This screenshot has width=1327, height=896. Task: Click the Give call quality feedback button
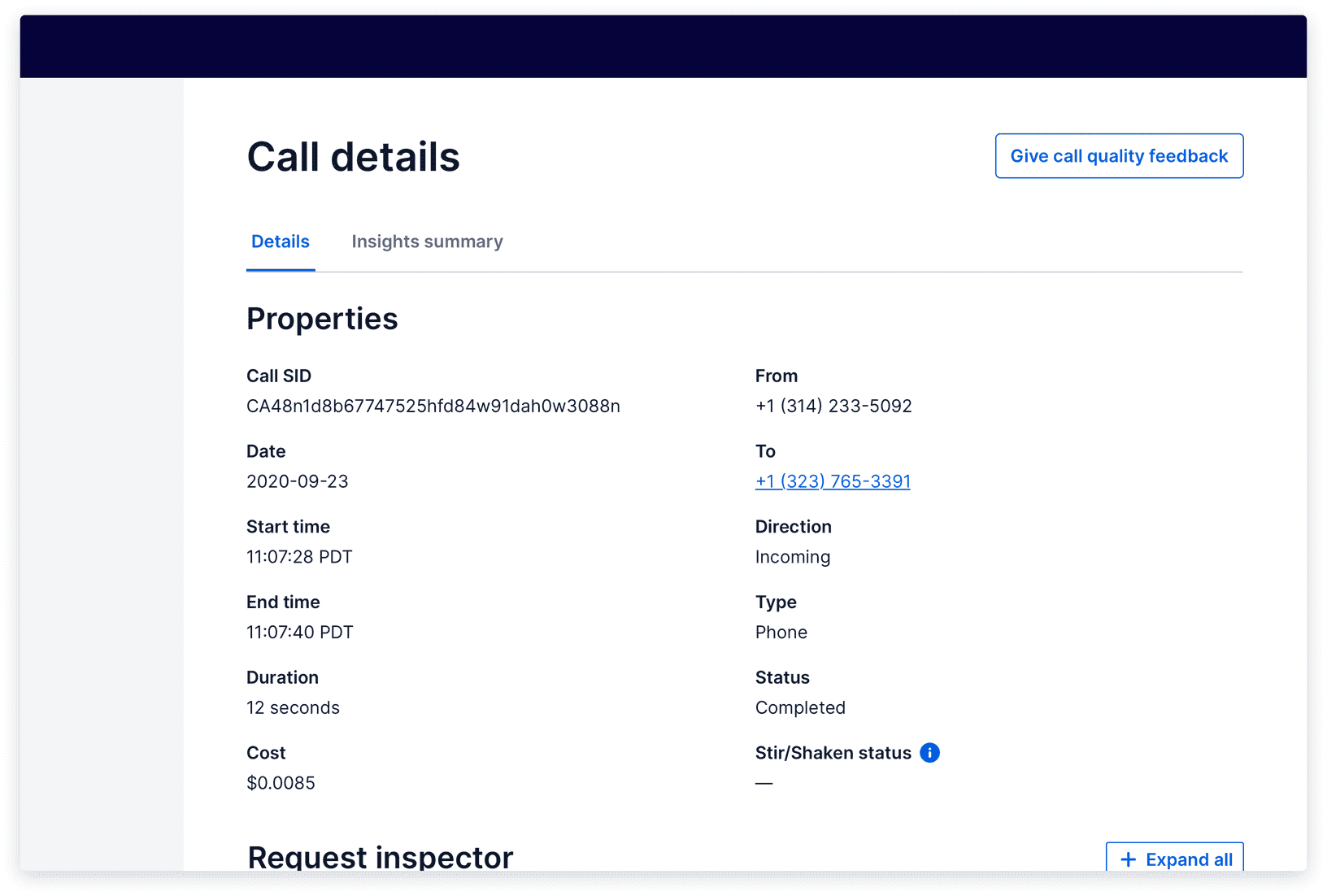[x=1119, y=155]
